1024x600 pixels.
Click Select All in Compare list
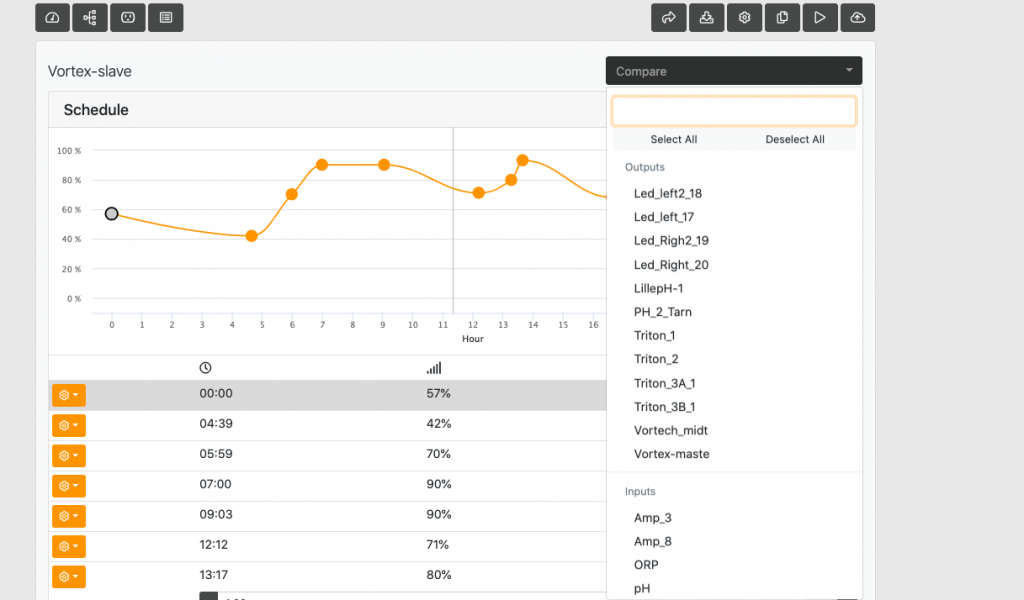click(x=673, y=139)
